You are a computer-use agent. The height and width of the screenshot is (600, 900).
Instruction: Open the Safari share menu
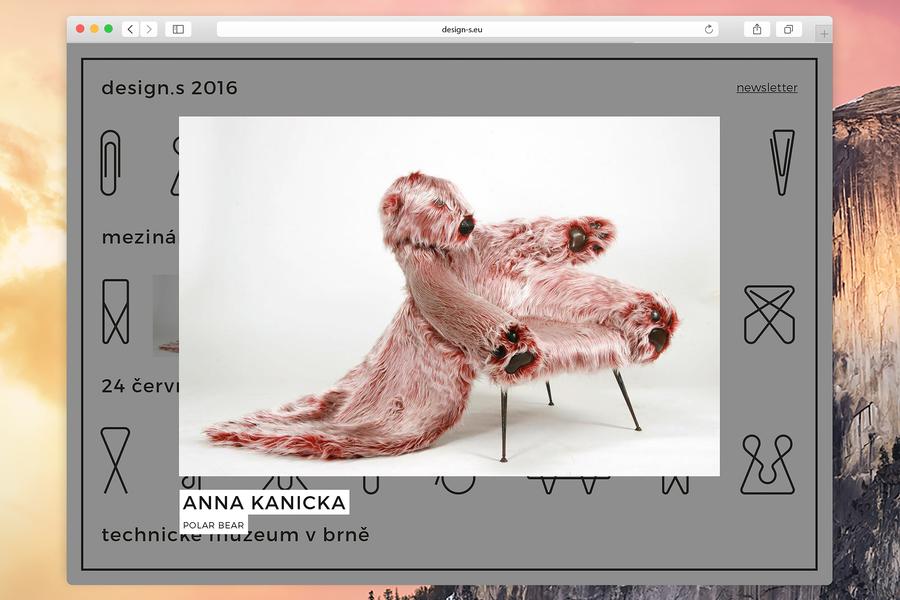pos(757,29)
